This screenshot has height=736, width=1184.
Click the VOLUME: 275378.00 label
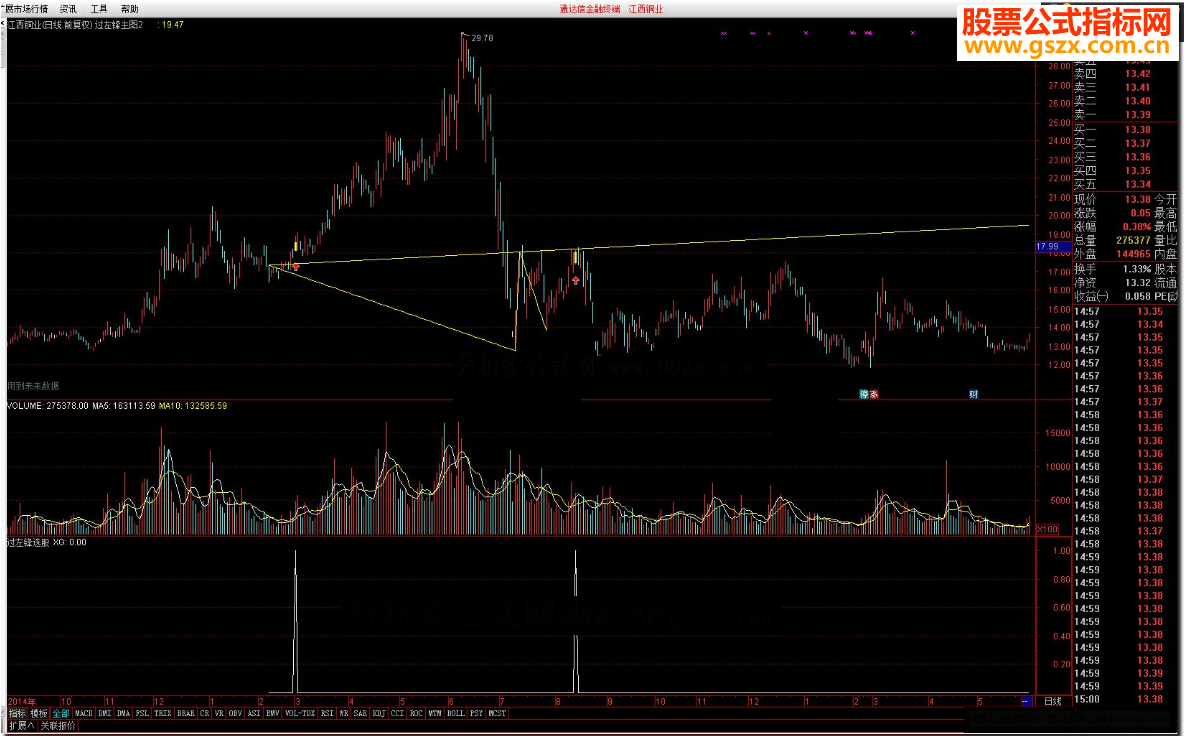click(48, 406)
